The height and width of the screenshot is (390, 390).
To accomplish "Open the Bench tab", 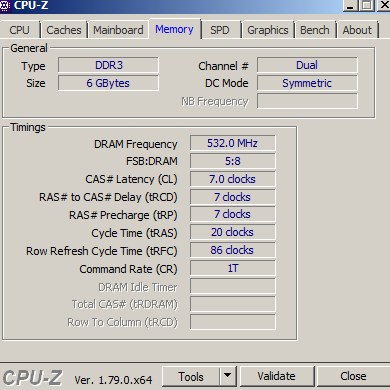I will coord(315,30).
